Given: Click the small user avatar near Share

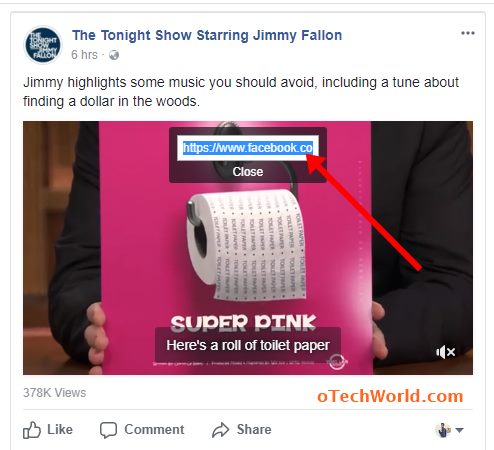Looking at the screenshot, I should click(443, 430).
